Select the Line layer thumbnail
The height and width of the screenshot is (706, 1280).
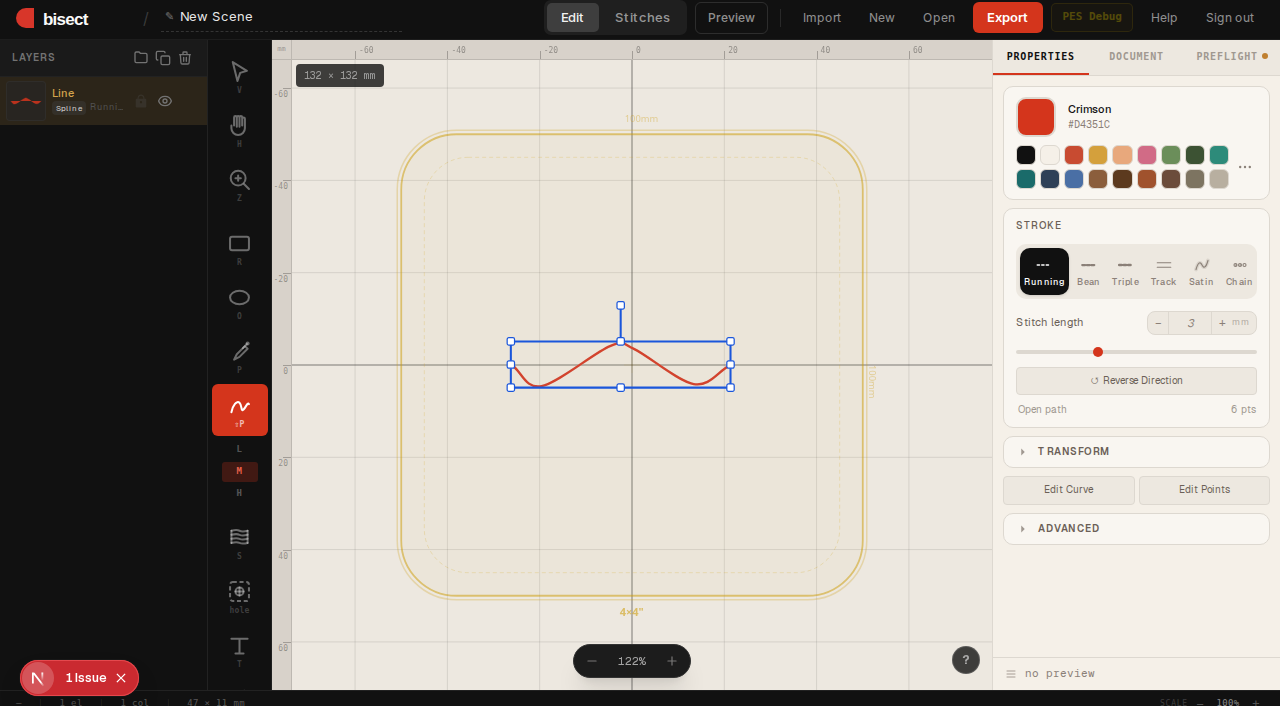point(26,101)
